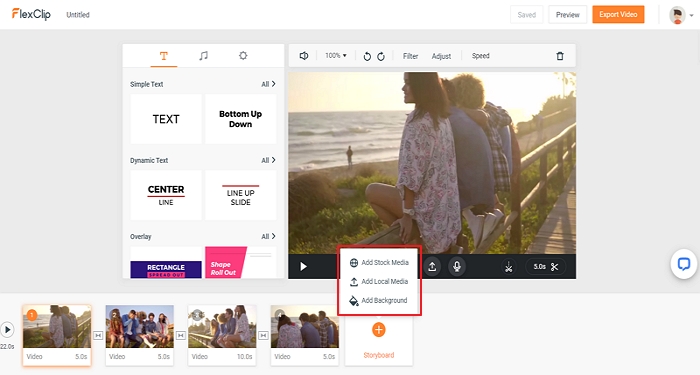Play the video in preview player

point(304,267)
